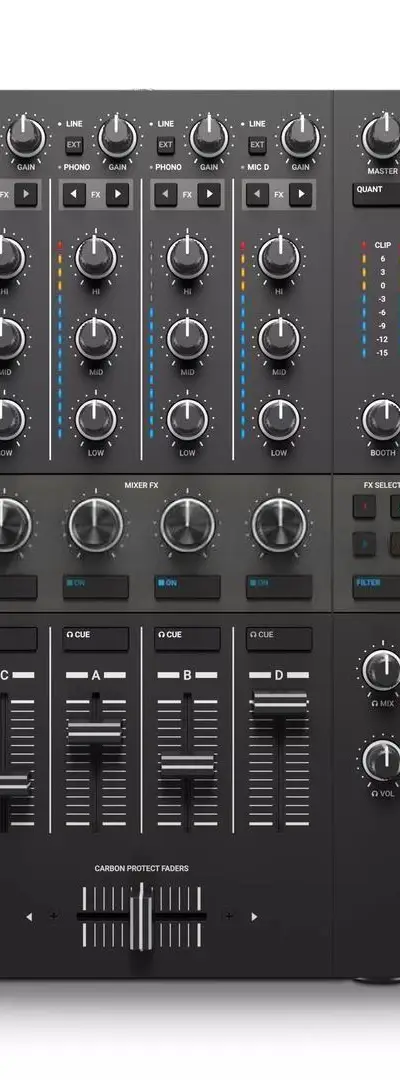Click the MASTER volume knob
This screenshot has height=1080, width=400.
point(381,138)
